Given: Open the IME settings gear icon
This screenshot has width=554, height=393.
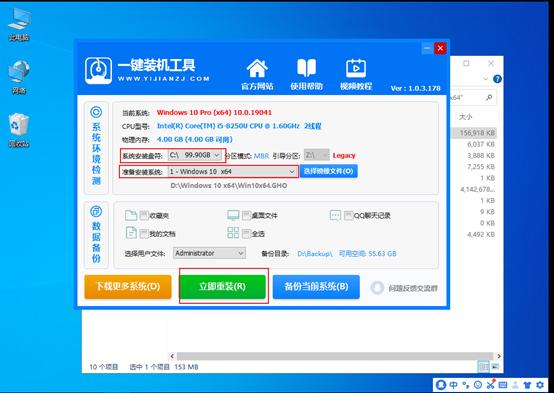Looking at the screenshot, I should coord(540,385).
